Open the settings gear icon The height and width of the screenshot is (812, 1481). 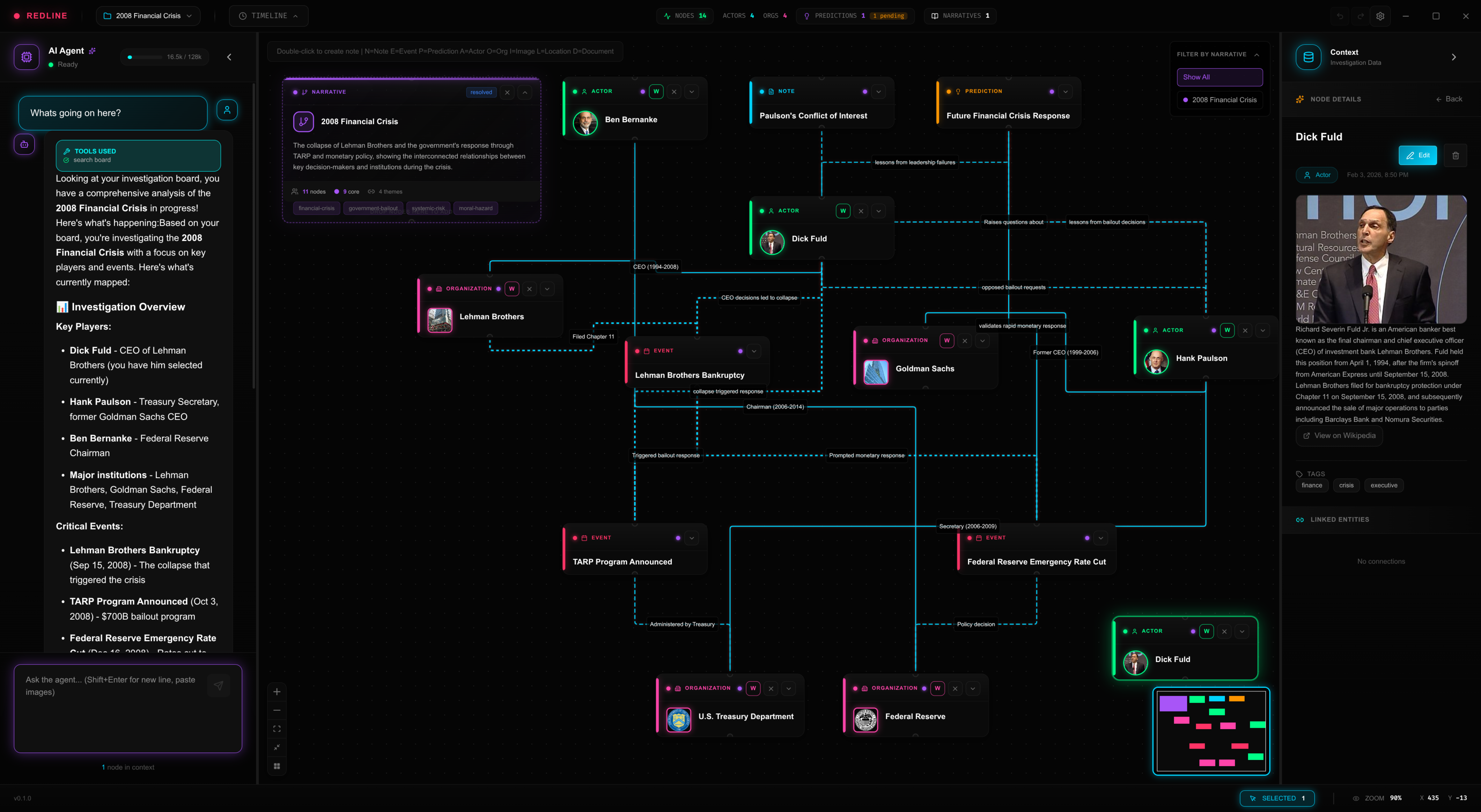point(1380,16)
